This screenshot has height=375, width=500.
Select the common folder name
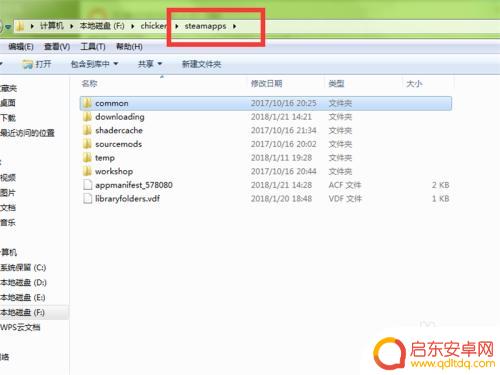112,103
